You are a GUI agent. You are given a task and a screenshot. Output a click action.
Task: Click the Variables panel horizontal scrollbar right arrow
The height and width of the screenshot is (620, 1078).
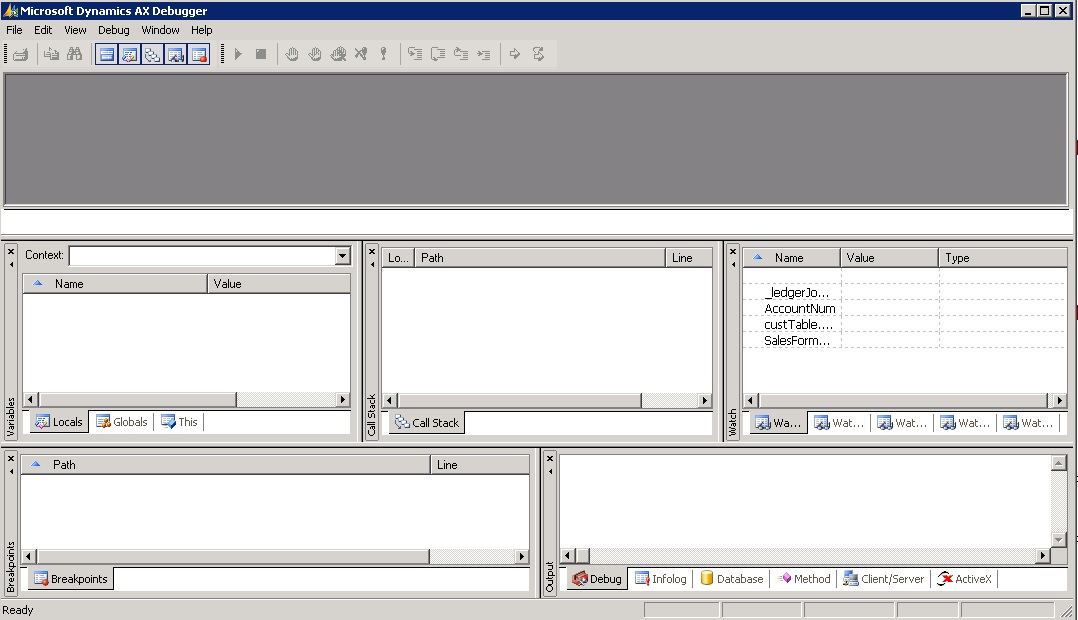(x=342, y=399)
